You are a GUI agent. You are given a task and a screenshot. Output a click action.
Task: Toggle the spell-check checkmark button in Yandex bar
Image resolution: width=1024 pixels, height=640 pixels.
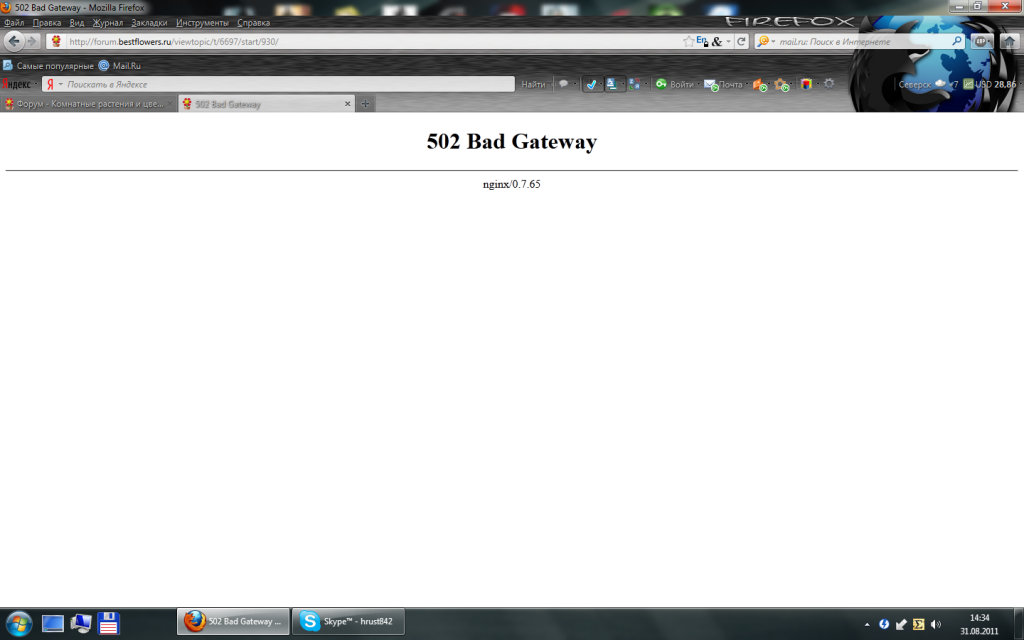click(591, 85)
